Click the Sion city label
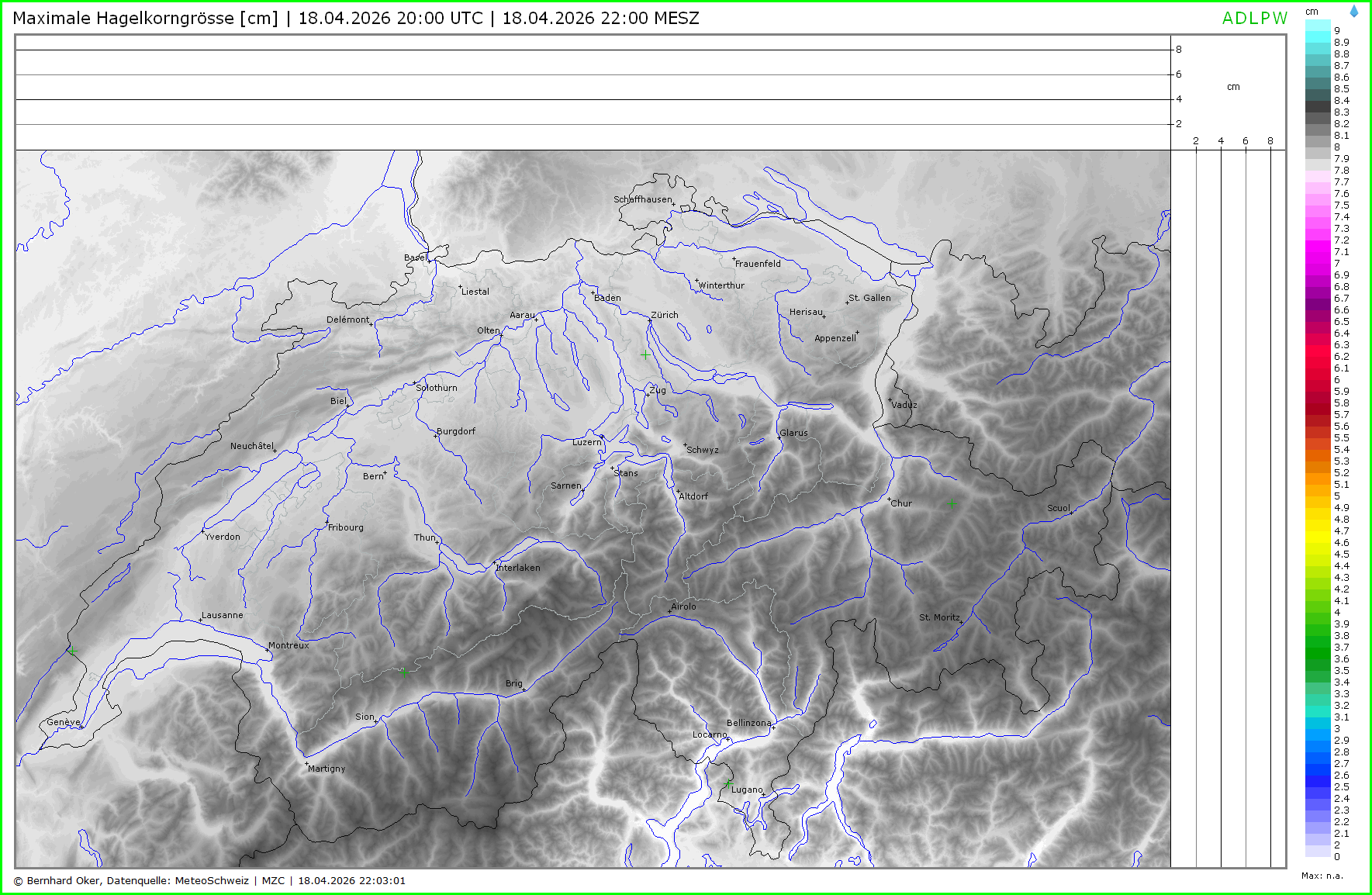This screenshot has height=895, width=1372. click(365, 717)
